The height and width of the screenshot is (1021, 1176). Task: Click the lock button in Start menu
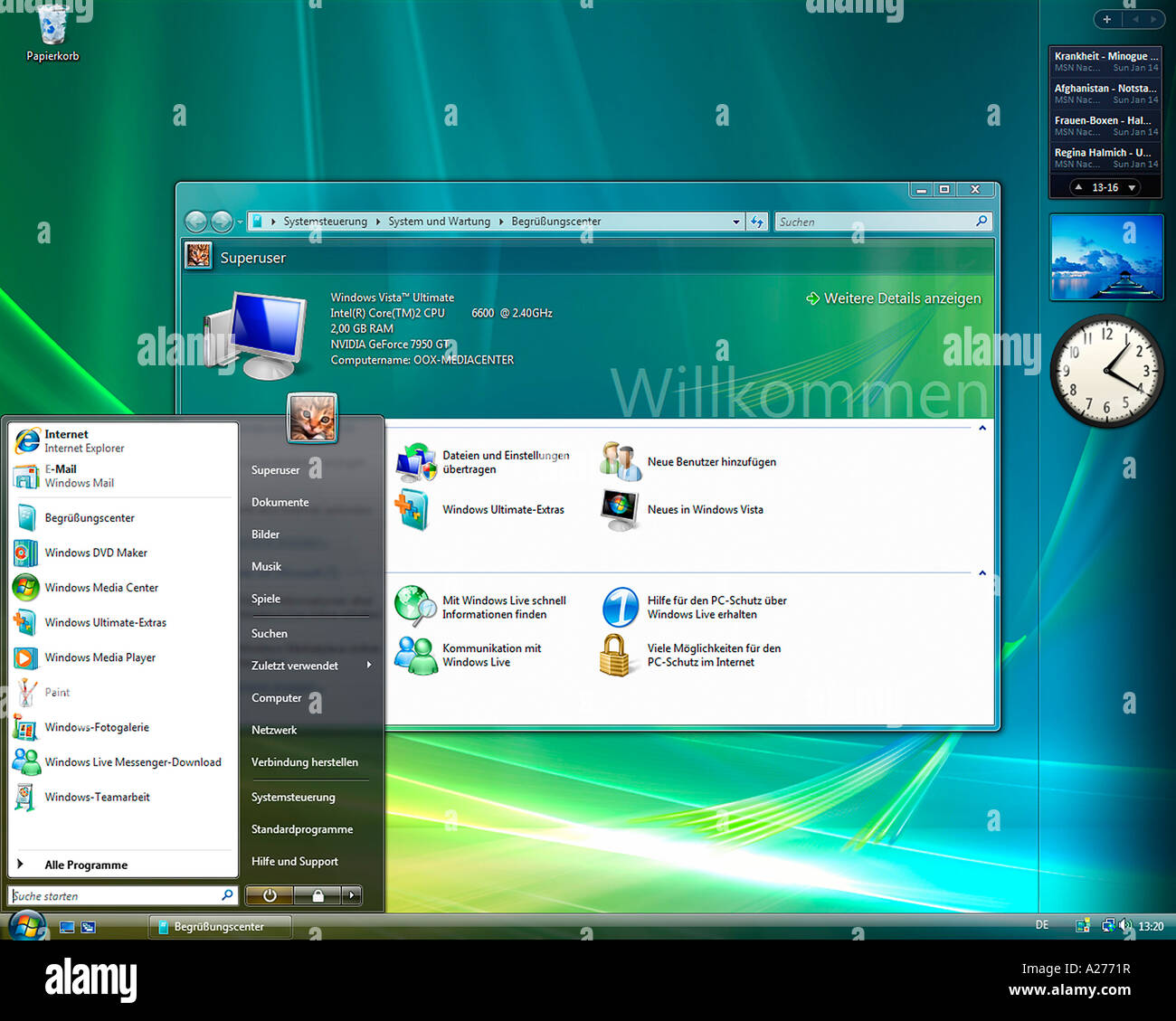pos(318,895)
